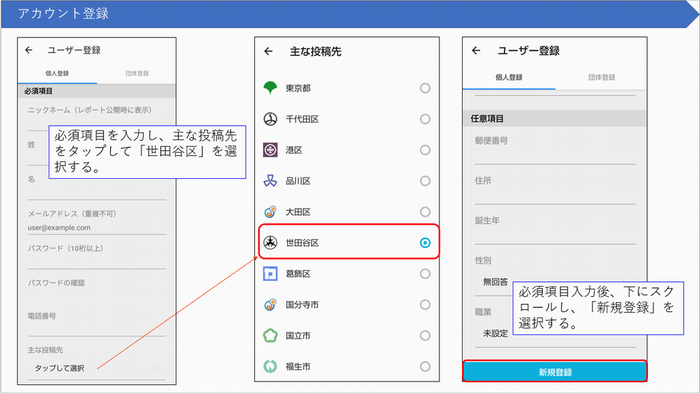Click the 必須項目 section header
Screen dimensions: 700x394
(97, 91)
